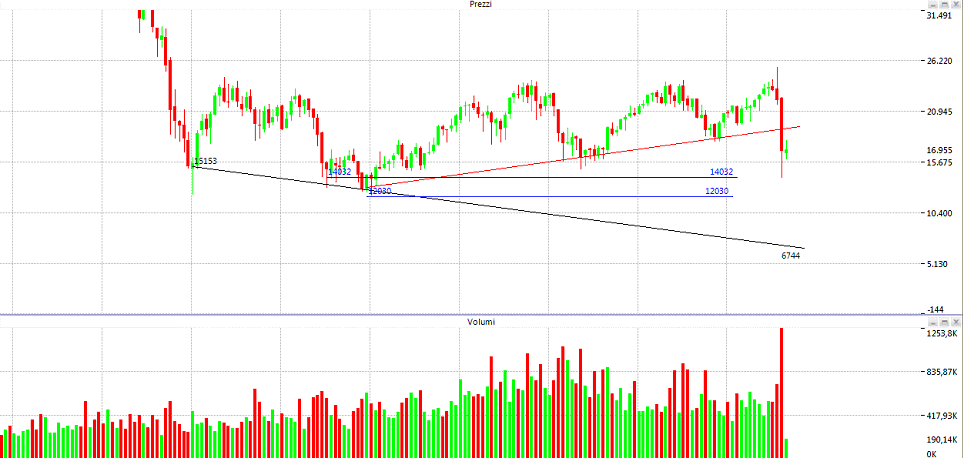
Task: Click the tallest red volume bar
Action: point(782,393)
